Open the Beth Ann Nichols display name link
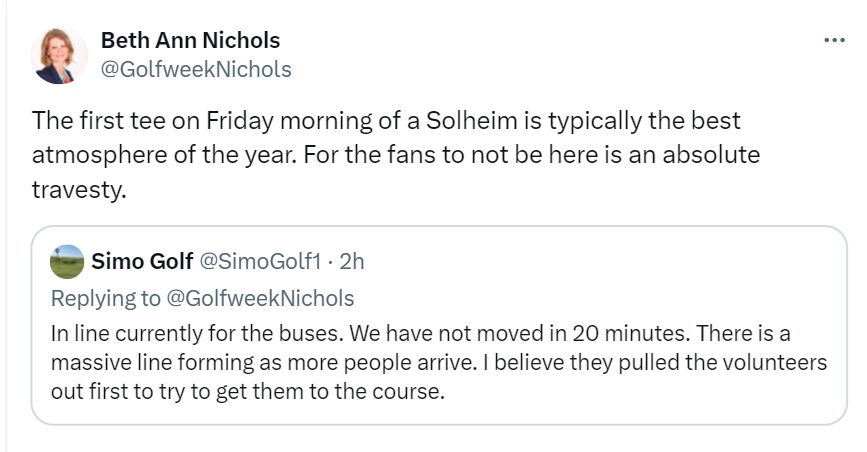Image resolution: width=867 pixels, height=452 pixels. point(190,41)
